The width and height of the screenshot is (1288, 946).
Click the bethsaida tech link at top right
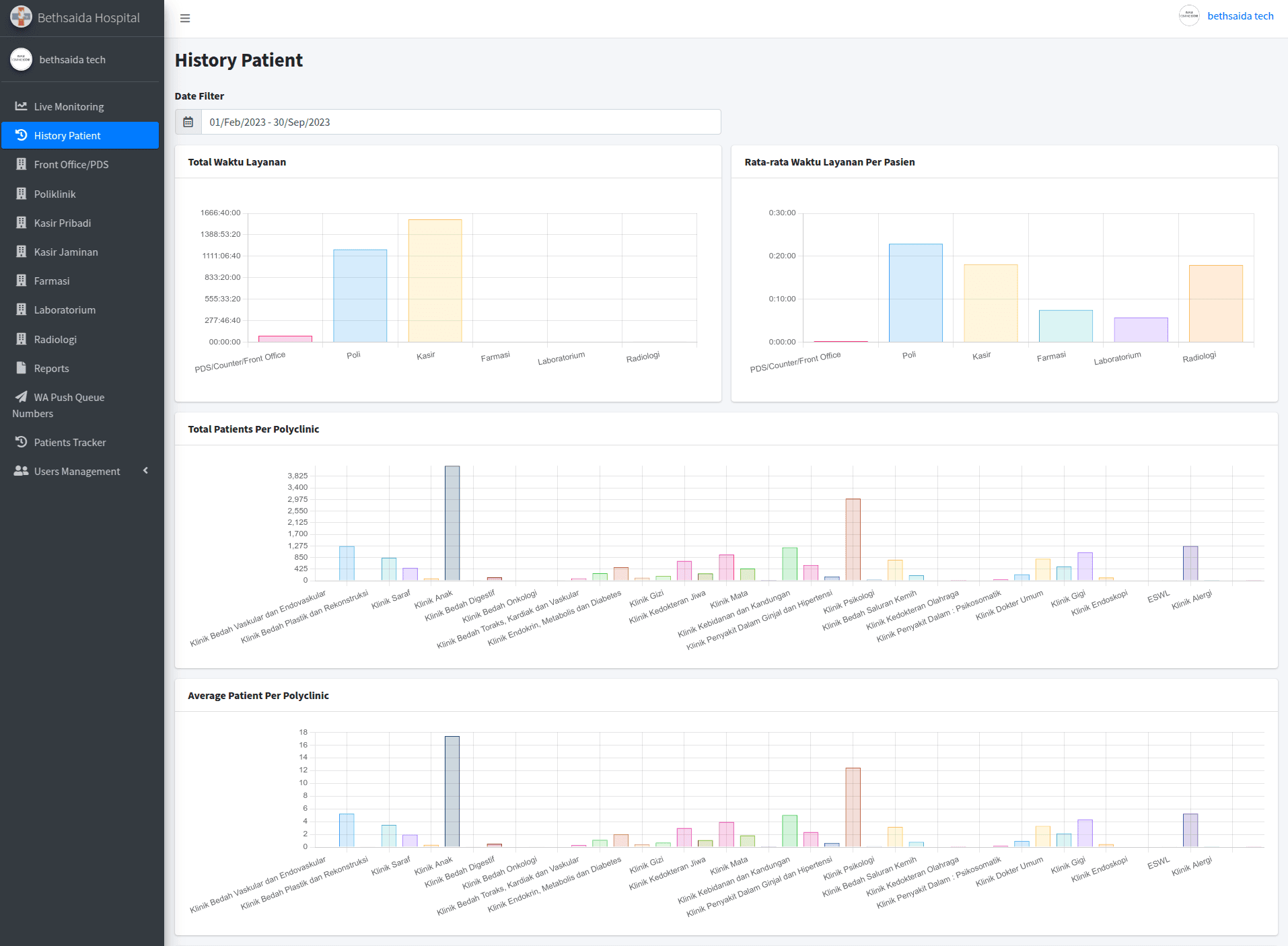point(1240,16)
